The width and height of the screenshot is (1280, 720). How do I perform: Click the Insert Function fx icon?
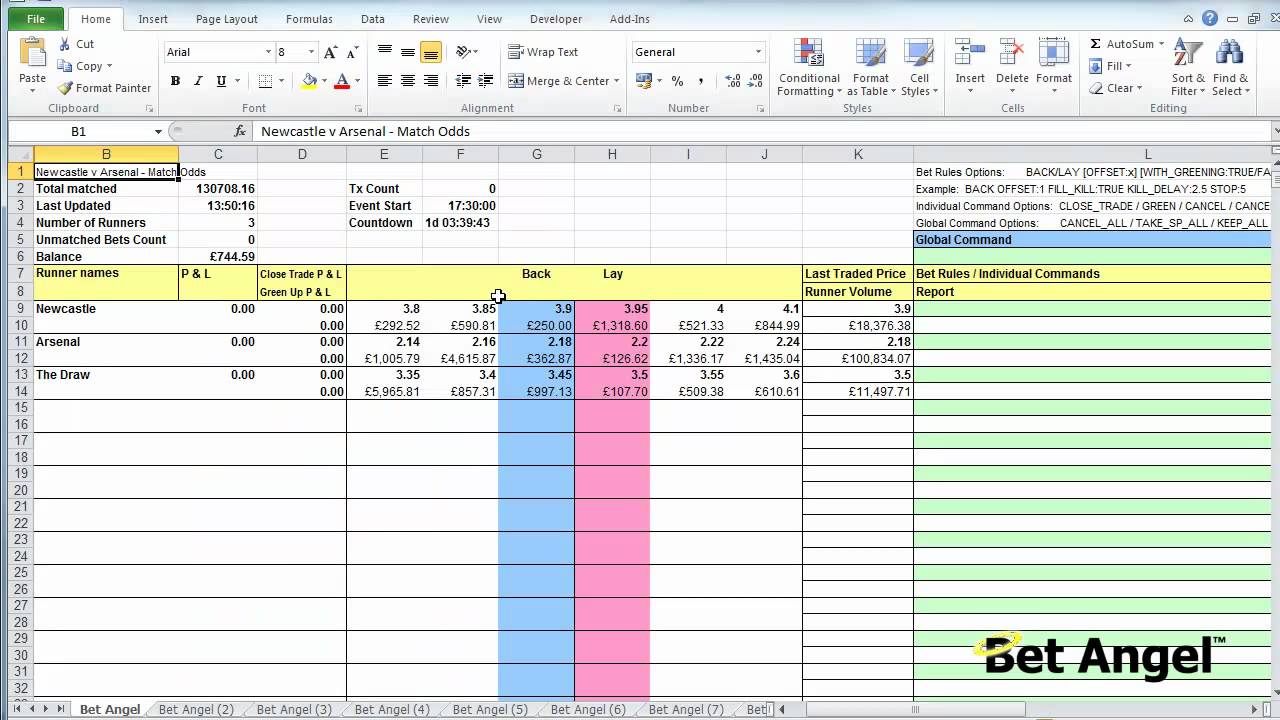click(x=240, y=131)
